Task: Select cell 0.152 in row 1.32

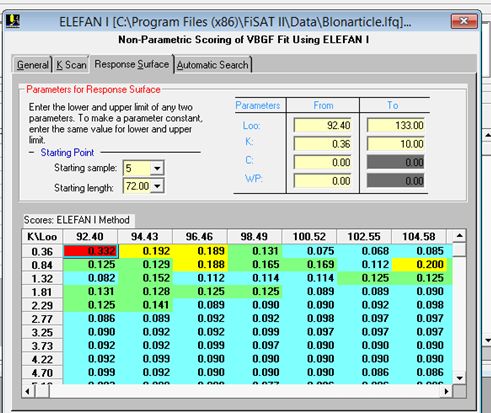Action: point(145,278)
